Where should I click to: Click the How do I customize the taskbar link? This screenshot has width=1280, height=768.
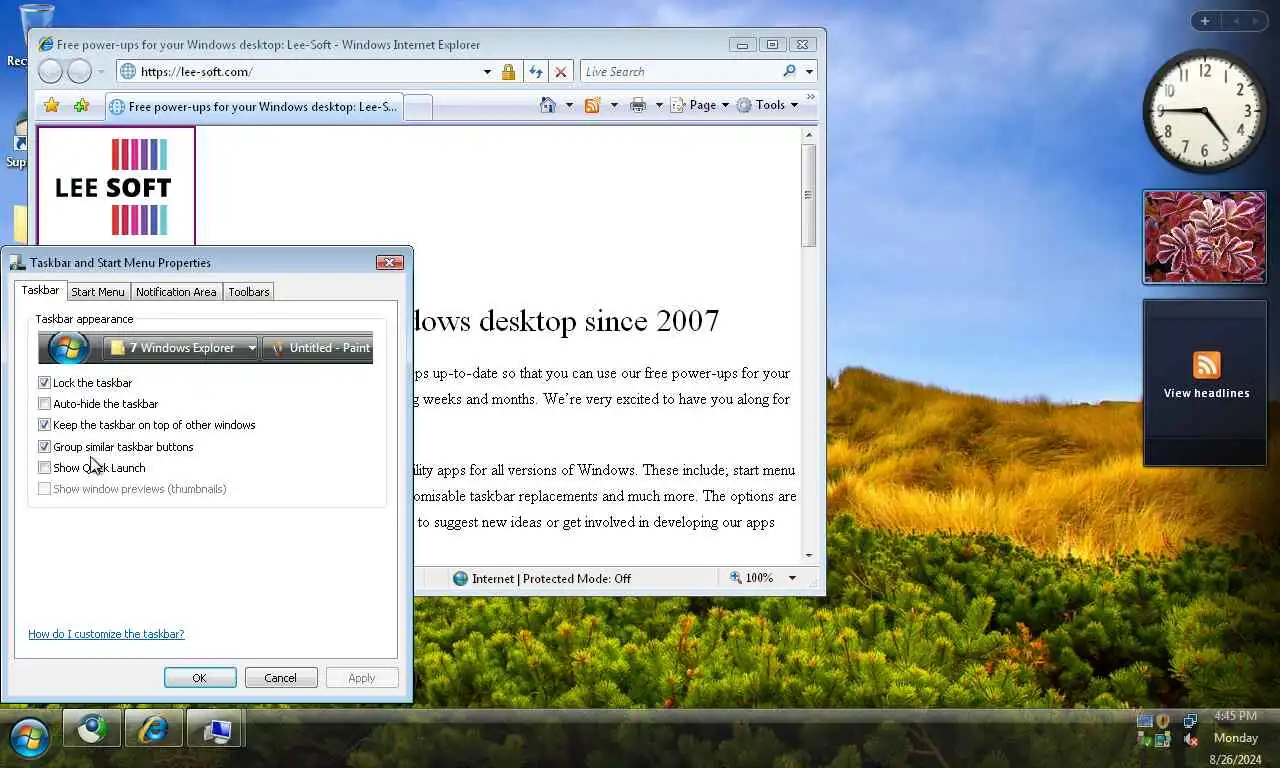[106, 634]
